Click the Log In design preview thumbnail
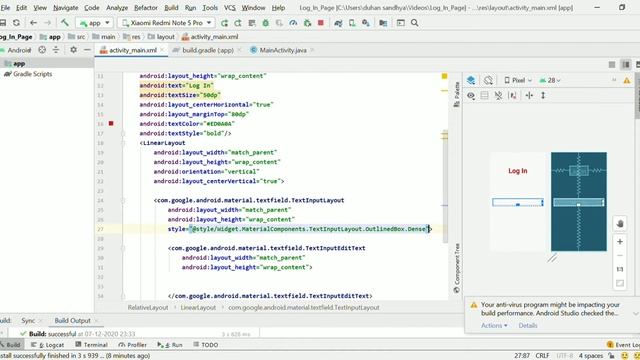The width and height of the screenshot is (640, 360). pyautogui.click(x=518, y=202)
